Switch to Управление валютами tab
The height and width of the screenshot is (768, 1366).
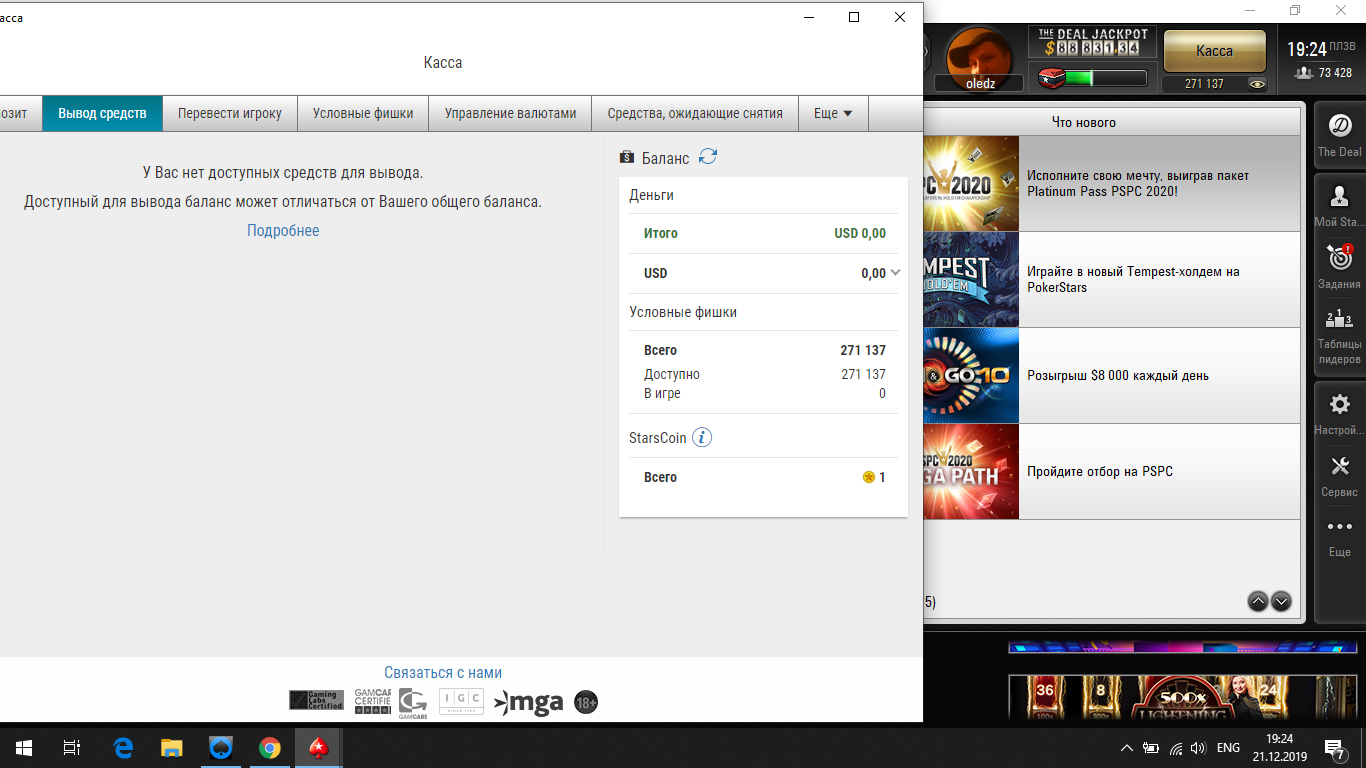(x=510, y=113)
